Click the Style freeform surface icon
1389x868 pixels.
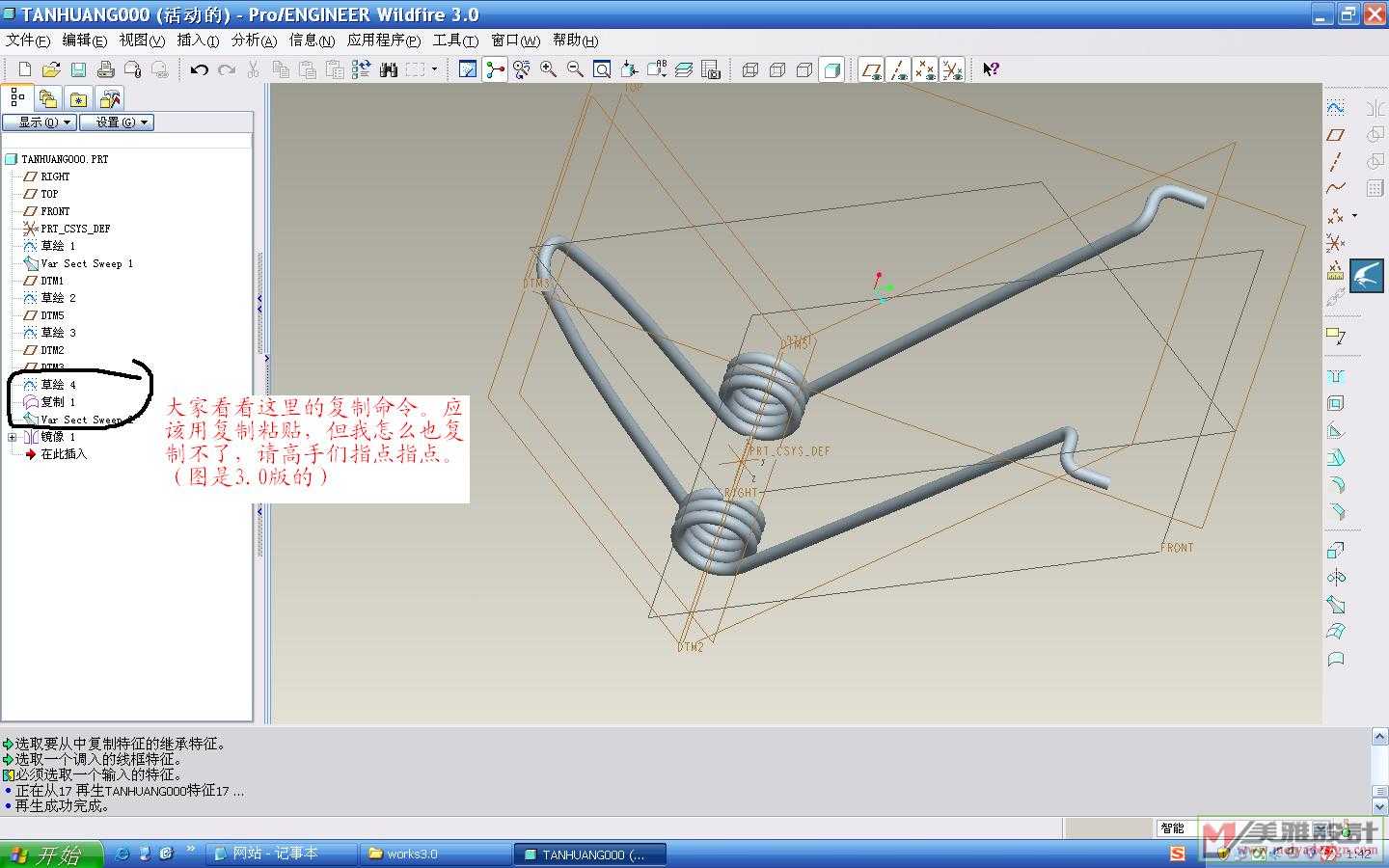click(1336, 659)
